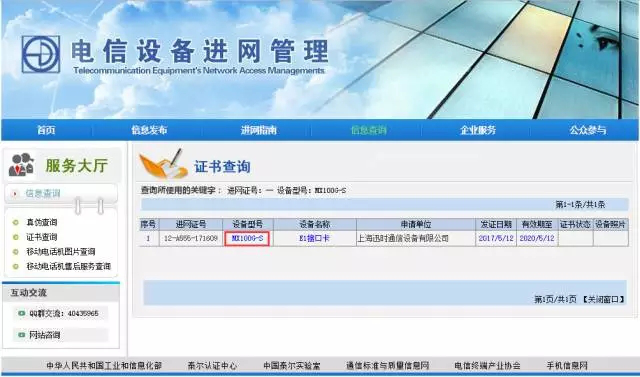Click the 互动交流 section heading
The width and height of the screenshot is (640, 377).
29,293
